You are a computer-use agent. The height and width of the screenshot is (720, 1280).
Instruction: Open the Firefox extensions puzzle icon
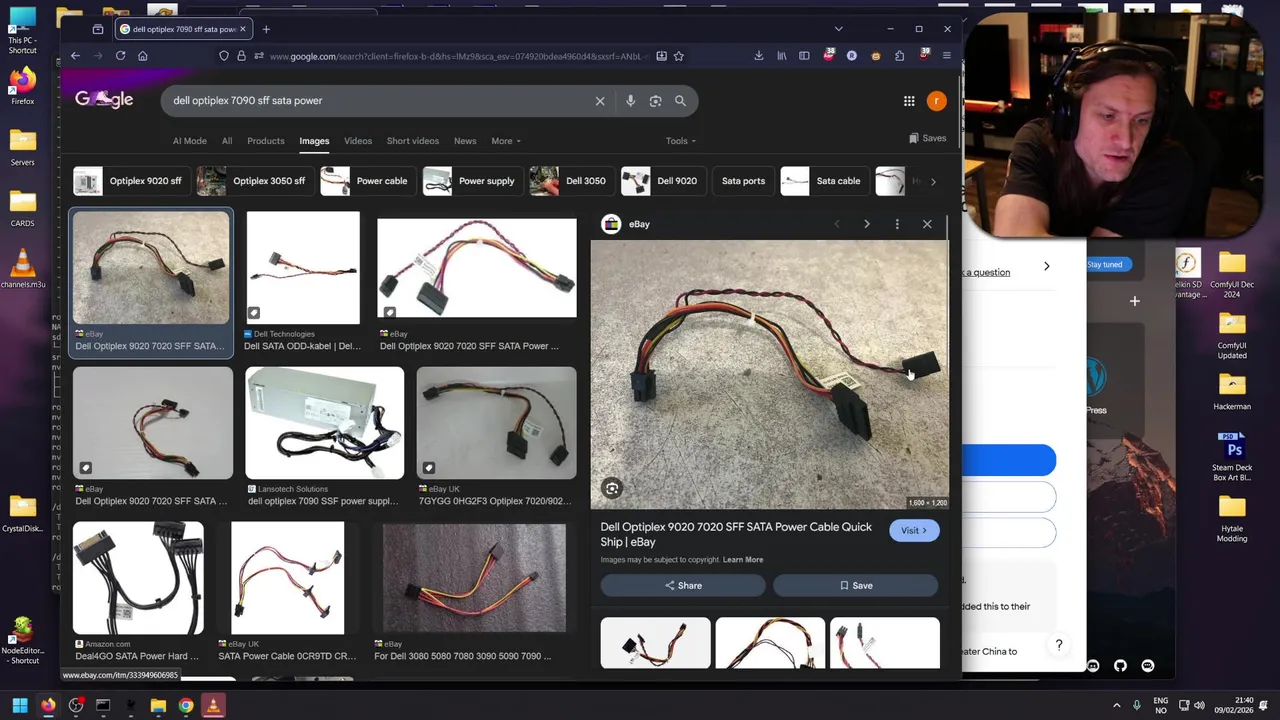point(899,56)
